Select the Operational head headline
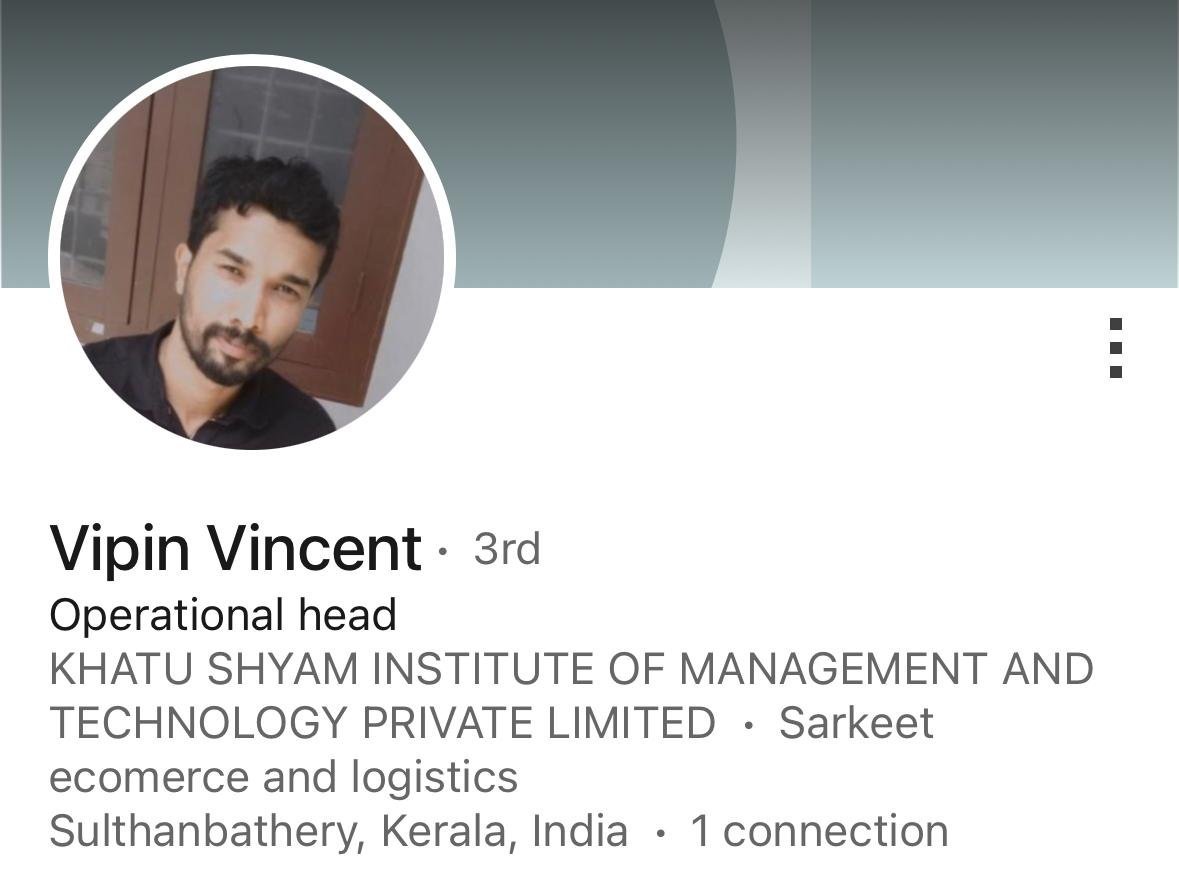The height and width of the screenshot is (882, 1179). tap(223, 615)
